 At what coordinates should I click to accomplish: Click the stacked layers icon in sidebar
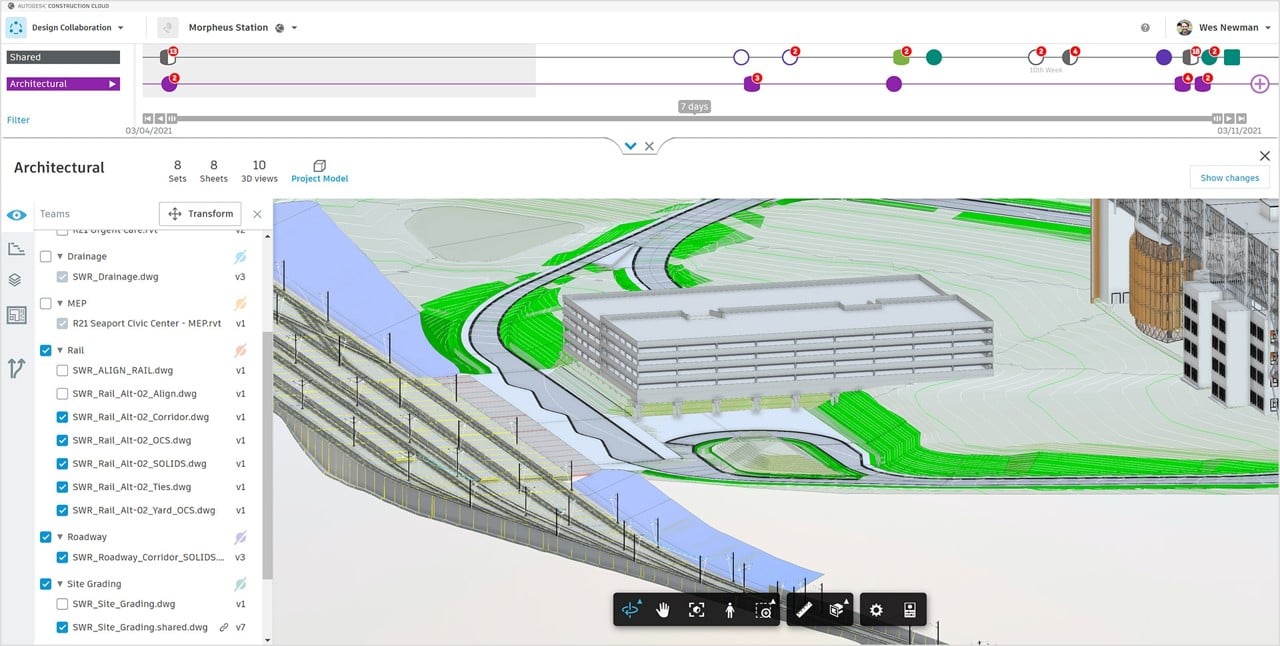point(16,280)
